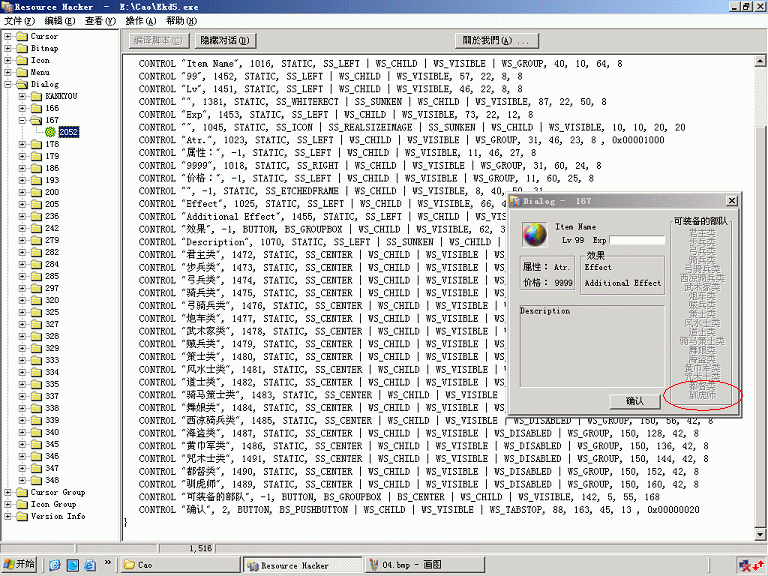The width and height of the screenshot is (768, 576).
Task: Expand the Menu resource node
Action: pos(9,72)
